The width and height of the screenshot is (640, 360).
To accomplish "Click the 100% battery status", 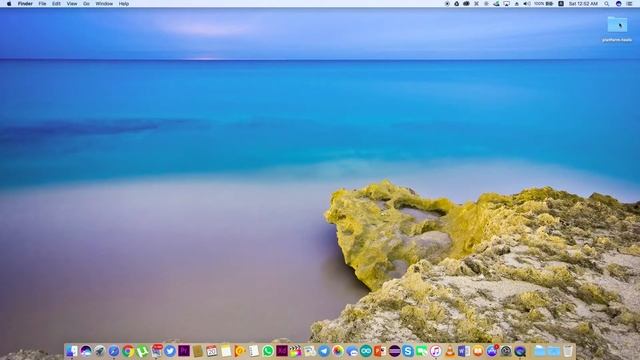I will pos(544,4).
